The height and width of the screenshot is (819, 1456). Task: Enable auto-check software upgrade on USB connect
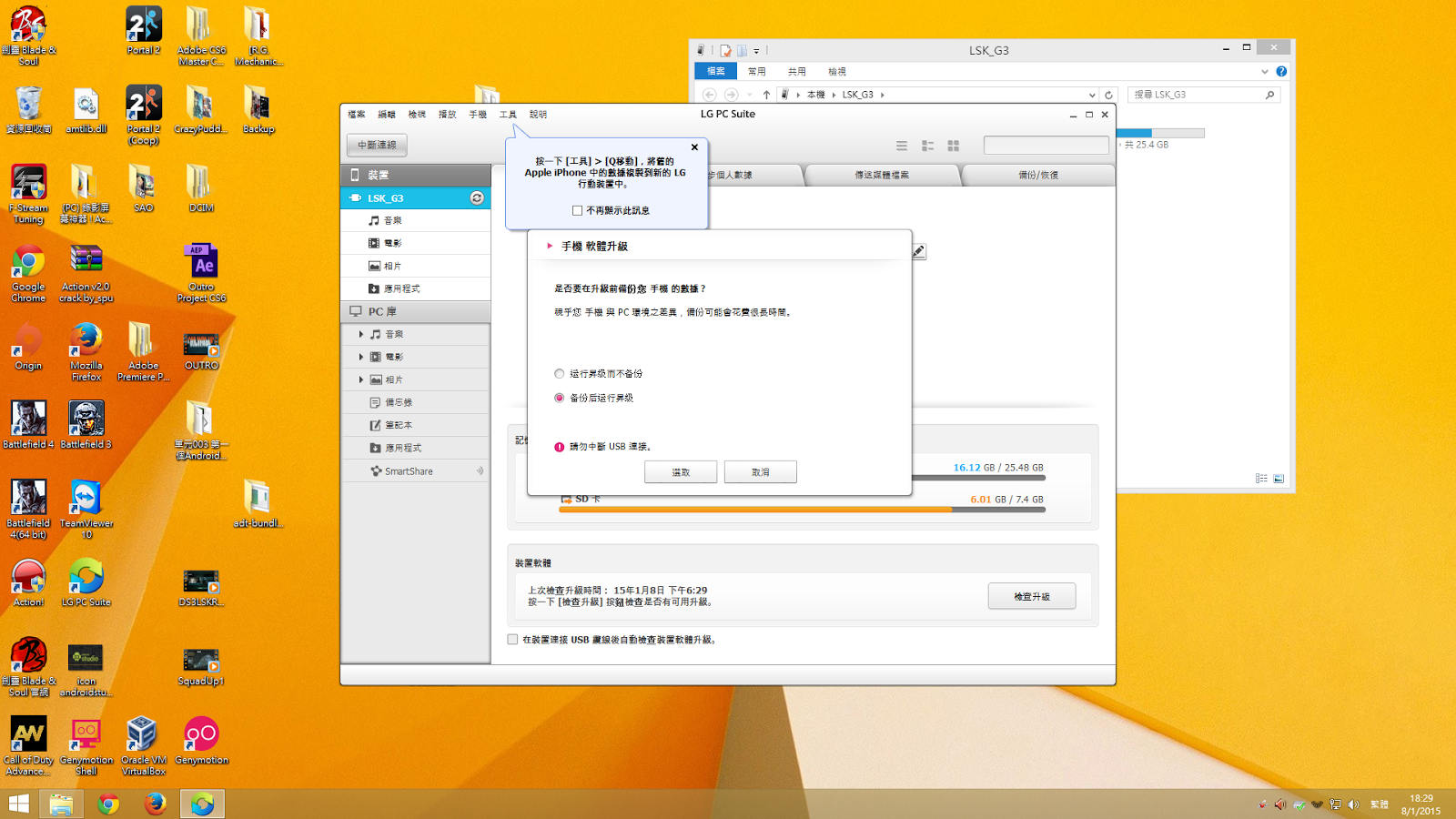click(512, 640)
